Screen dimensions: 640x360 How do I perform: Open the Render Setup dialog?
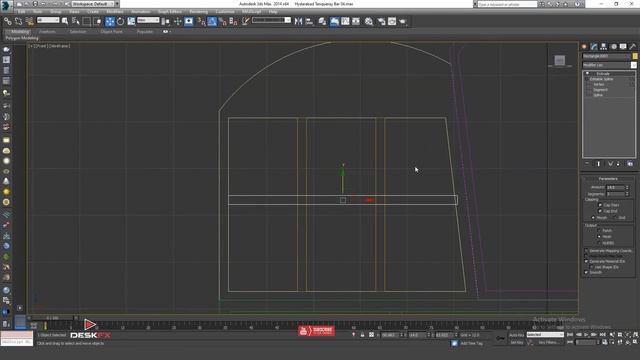382,21
